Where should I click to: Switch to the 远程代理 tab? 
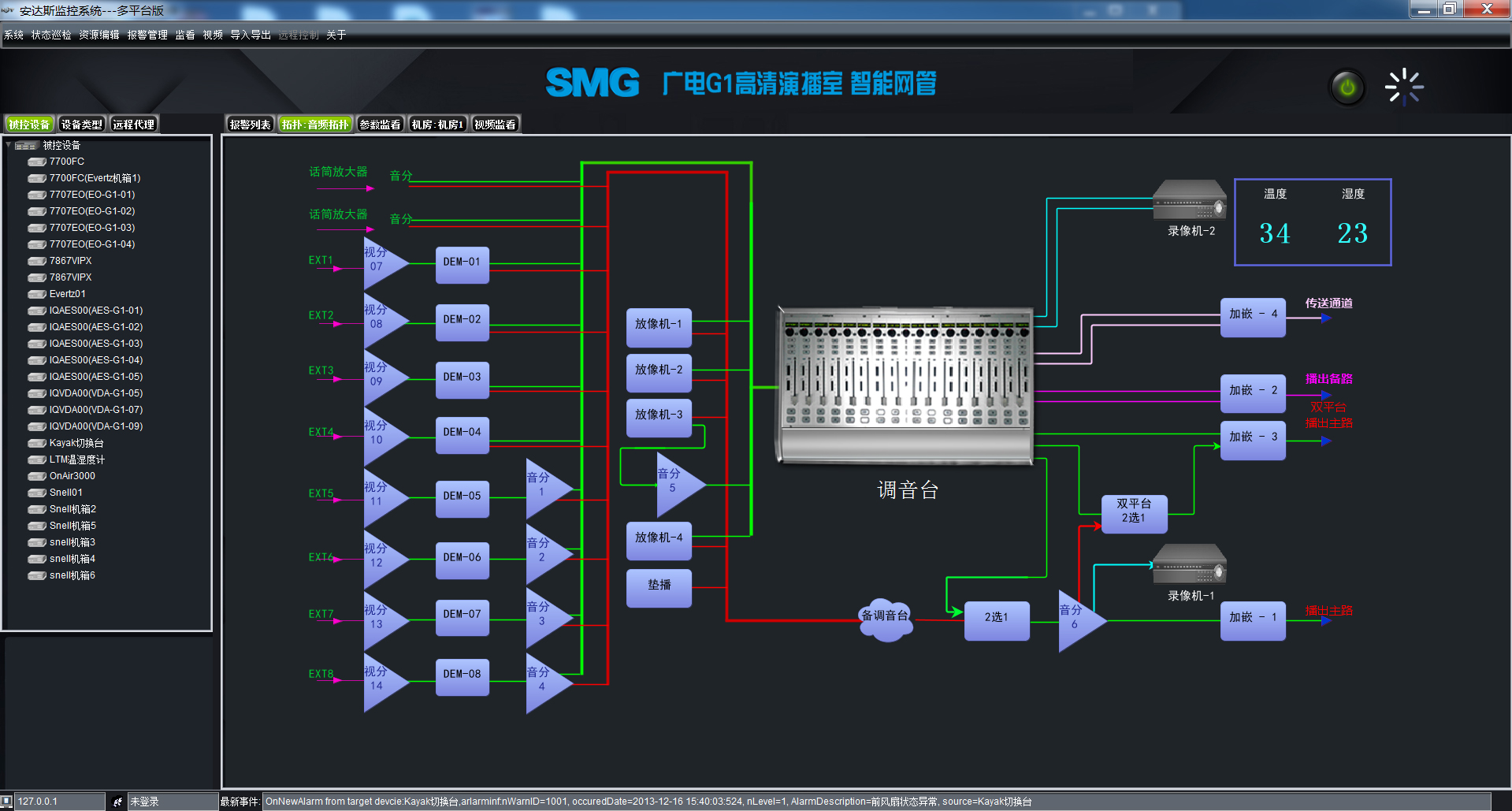point(134,125)
